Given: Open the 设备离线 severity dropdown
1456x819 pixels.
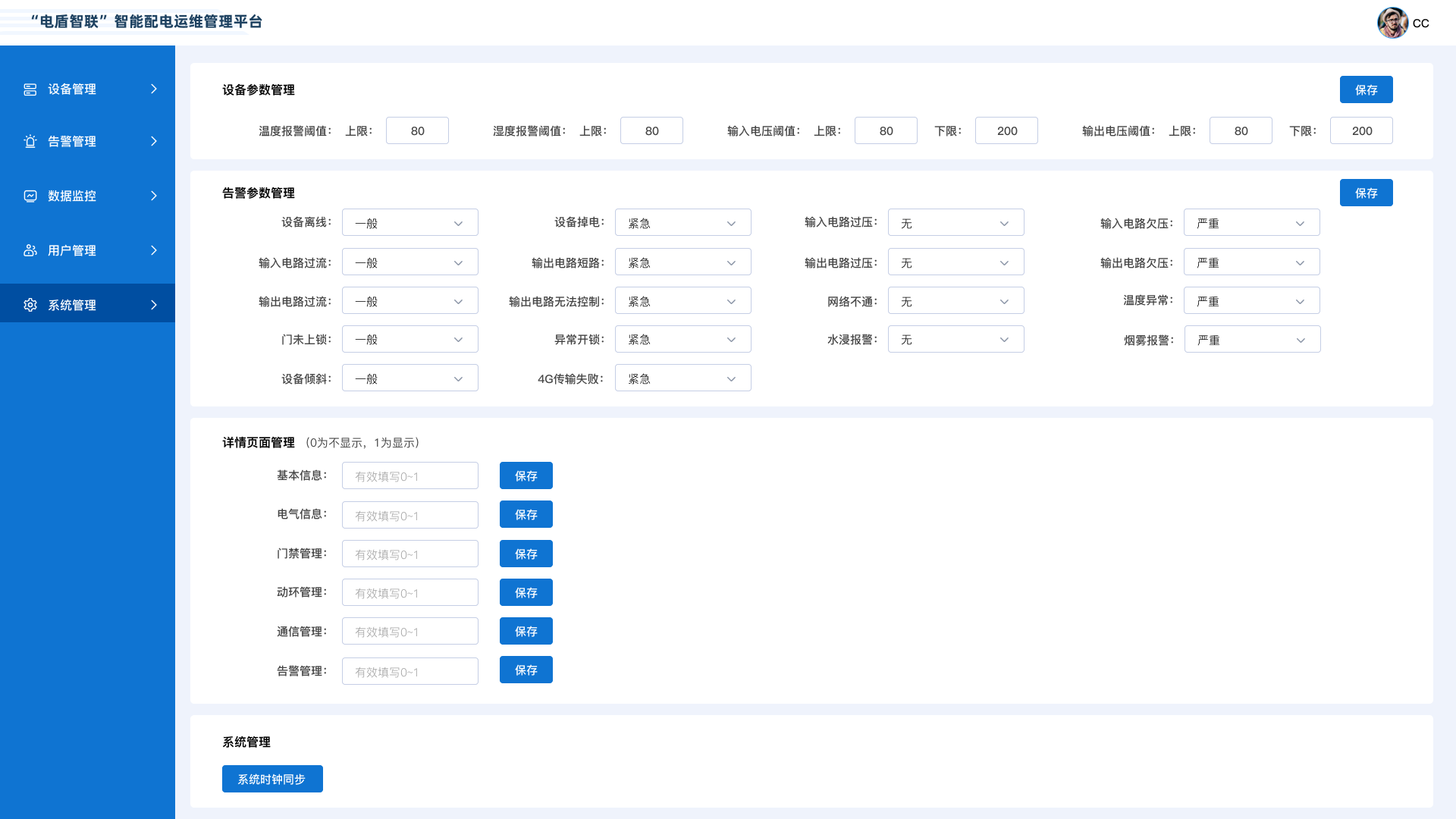Looking at the screenshot, I should 409,223.
